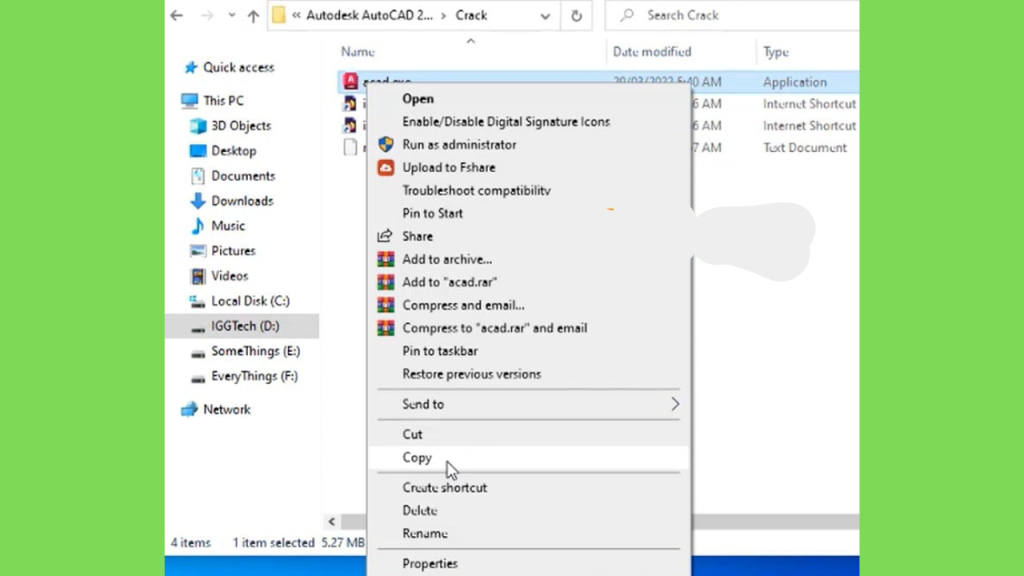Open Properties from context menu

coord(528,564)
